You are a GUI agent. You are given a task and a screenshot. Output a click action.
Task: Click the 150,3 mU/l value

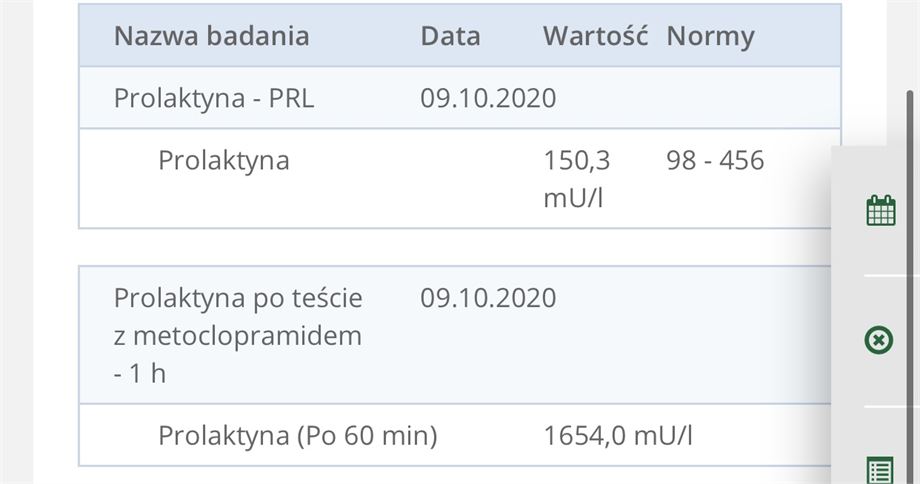tap(577, 179)
